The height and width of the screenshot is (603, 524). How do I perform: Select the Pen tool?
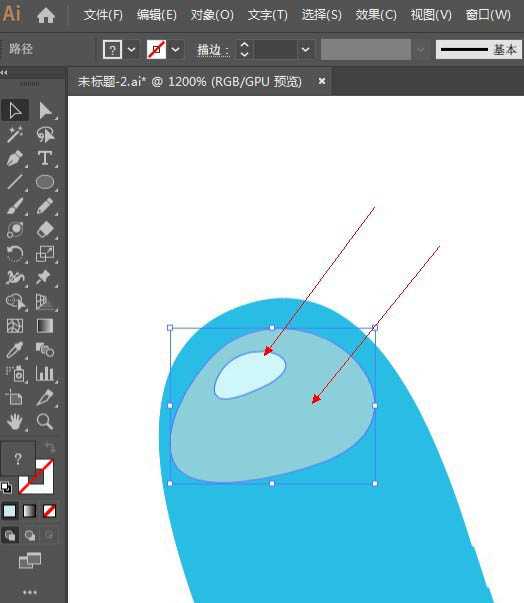[x=15, y=158]
